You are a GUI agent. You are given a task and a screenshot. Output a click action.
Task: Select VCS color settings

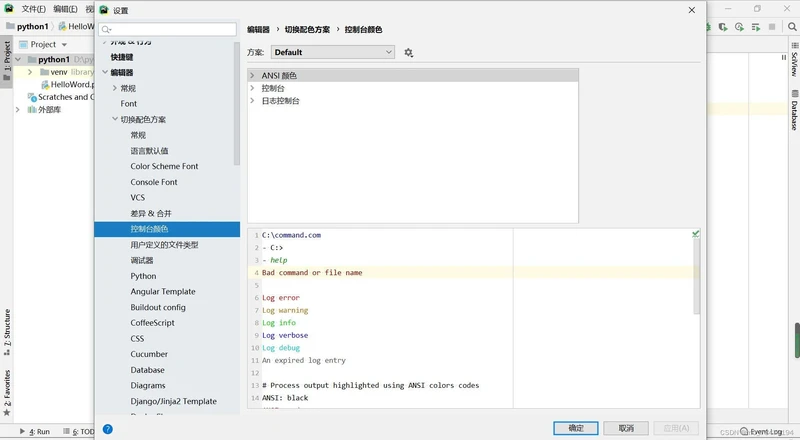[137, 198]
